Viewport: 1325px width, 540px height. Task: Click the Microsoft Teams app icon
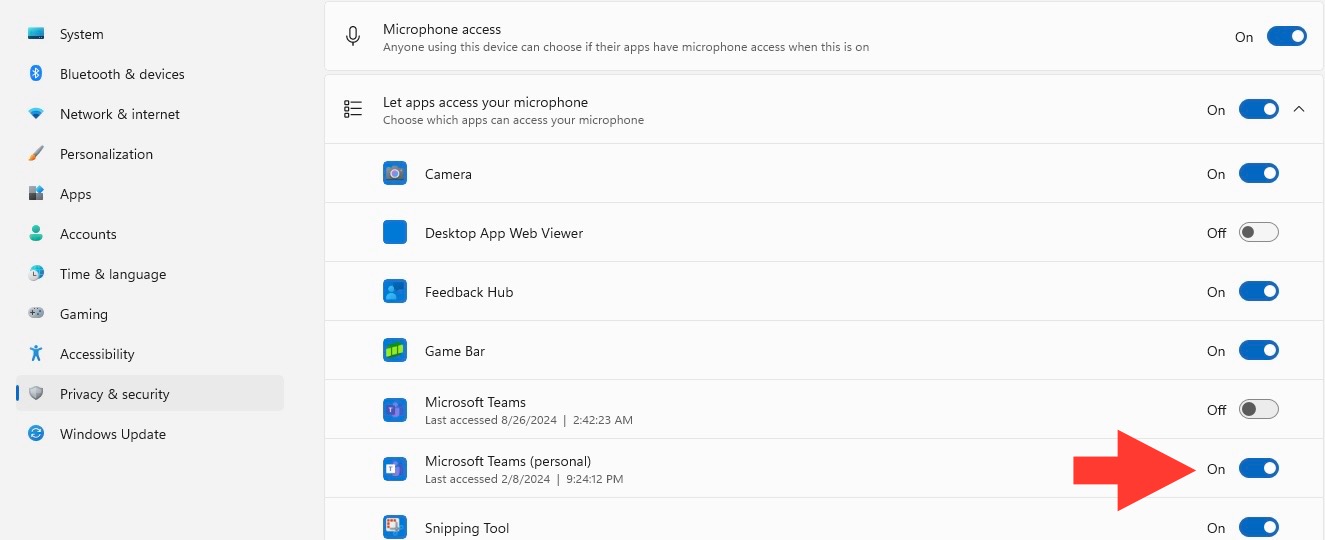pos(395,409)
